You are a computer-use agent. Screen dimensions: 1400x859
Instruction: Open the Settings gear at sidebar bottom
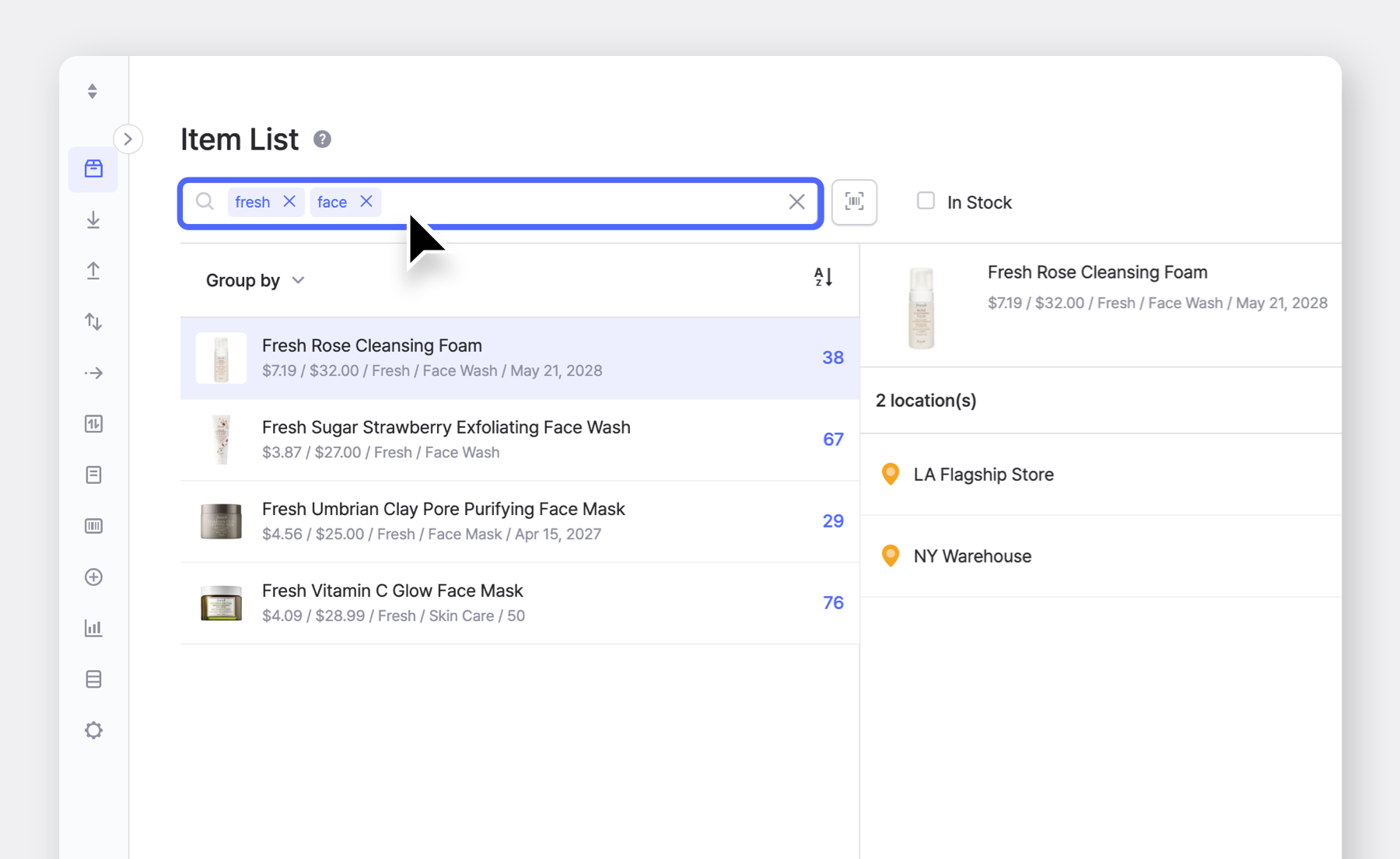pos(93,730)
